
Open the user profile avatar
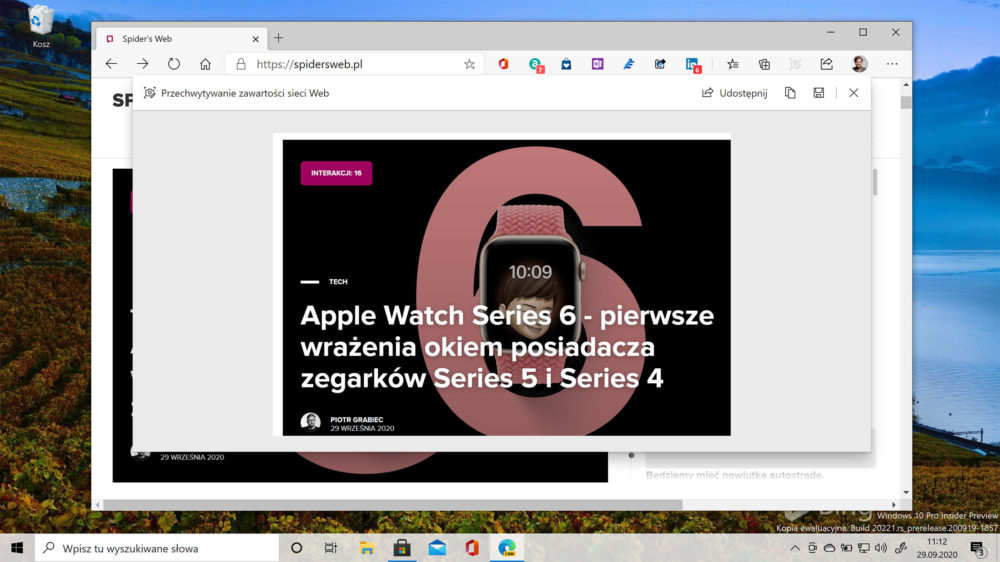point(859,64)
